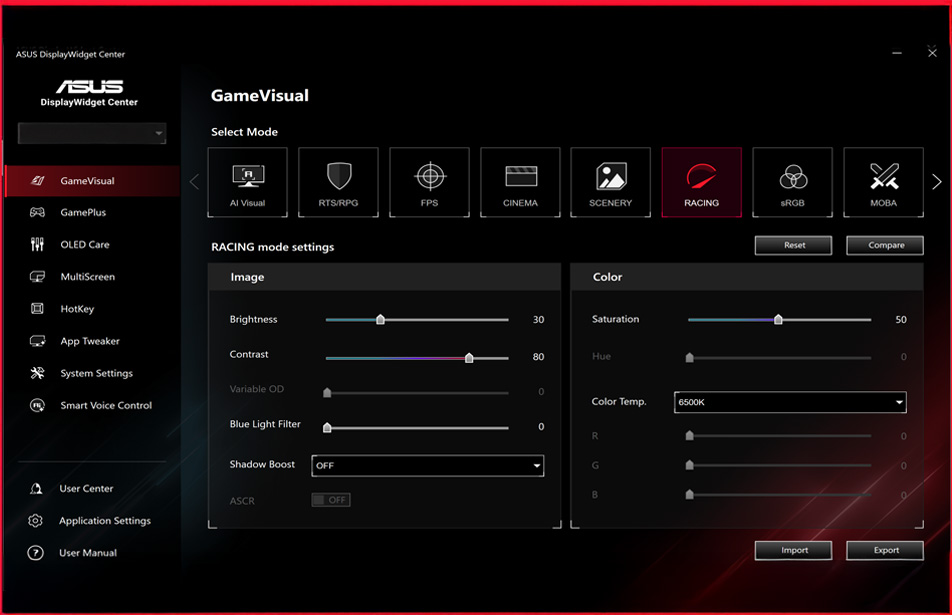Expand the monitor selection dropdown

tap(91, 132)
